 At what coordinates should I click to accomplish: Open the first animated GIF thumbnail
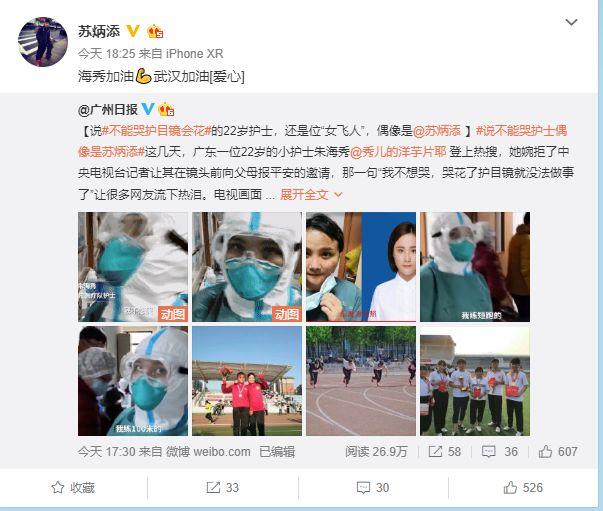pyautogui.click(x=133, y=267)
